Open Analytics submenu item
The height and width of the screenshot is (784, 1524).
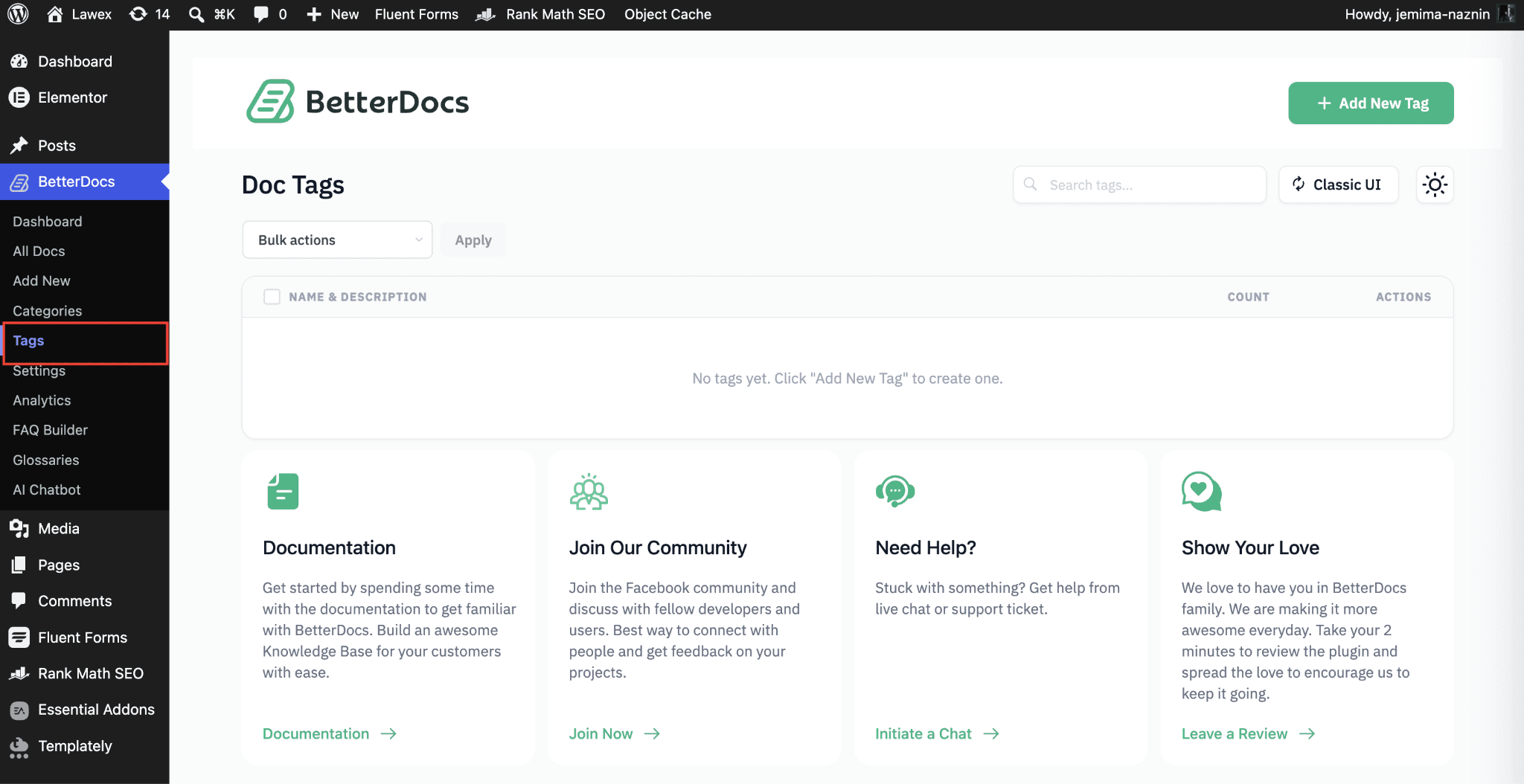pyautogui.click(x=42, y=400)
